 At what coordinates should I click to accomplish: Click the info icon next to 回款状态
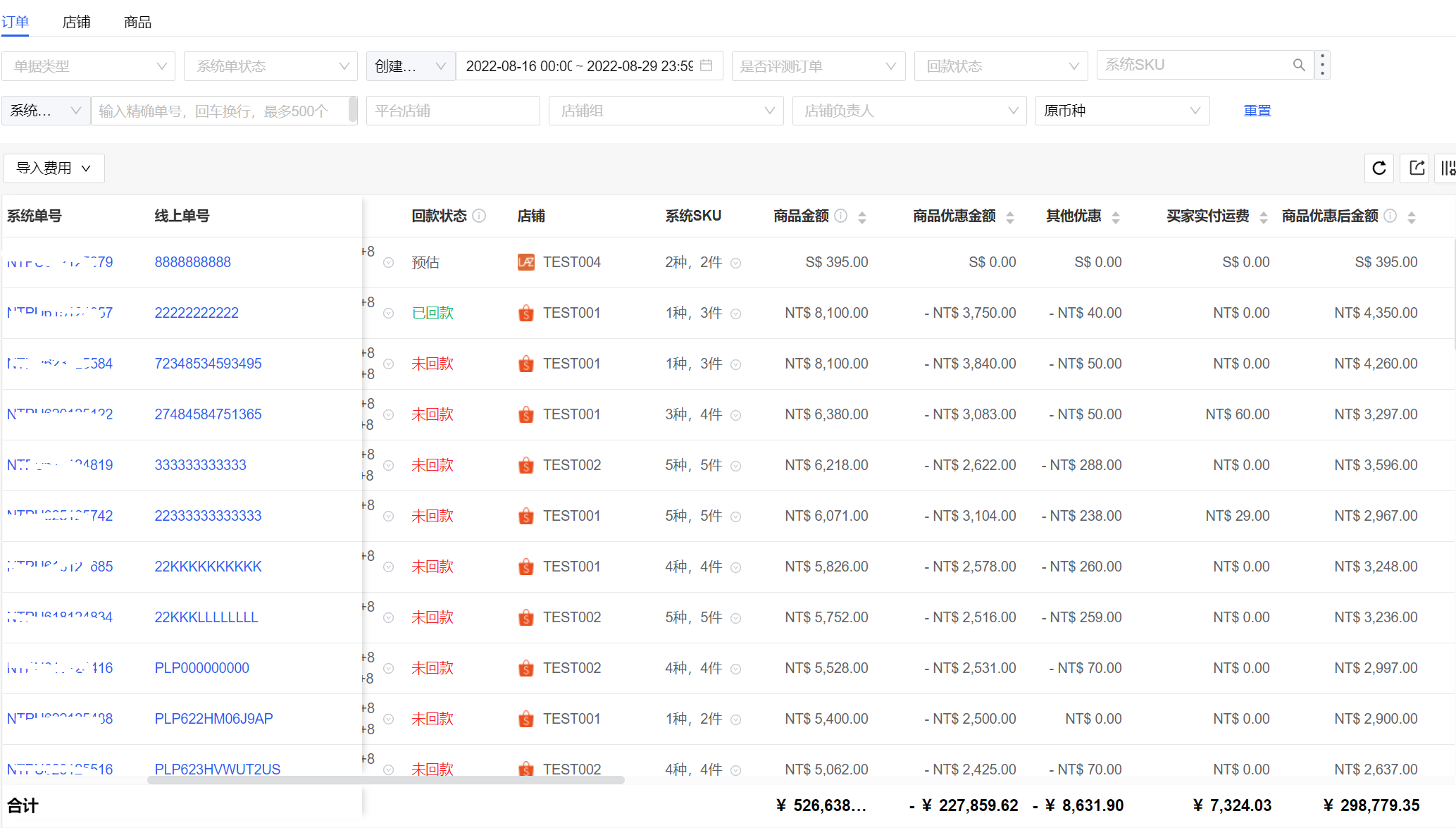point(479,216)
